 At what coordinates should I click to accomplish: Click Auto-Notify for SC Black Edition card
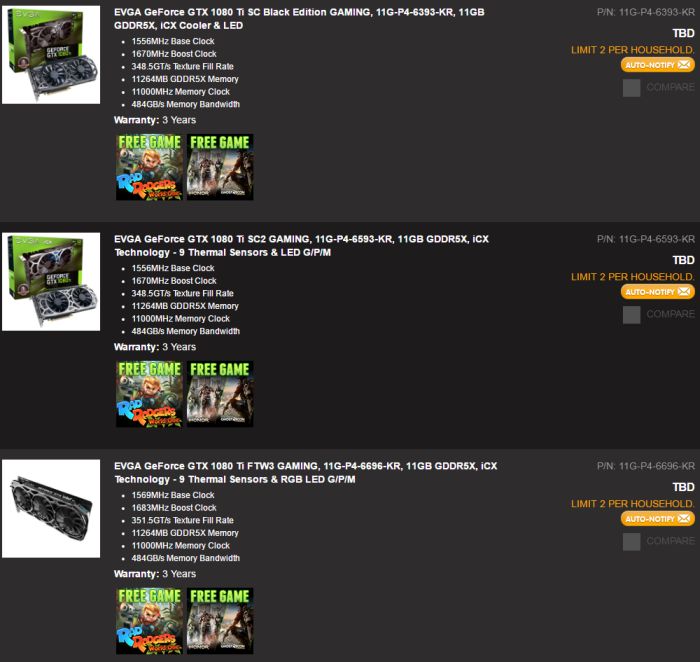point(658,65)
